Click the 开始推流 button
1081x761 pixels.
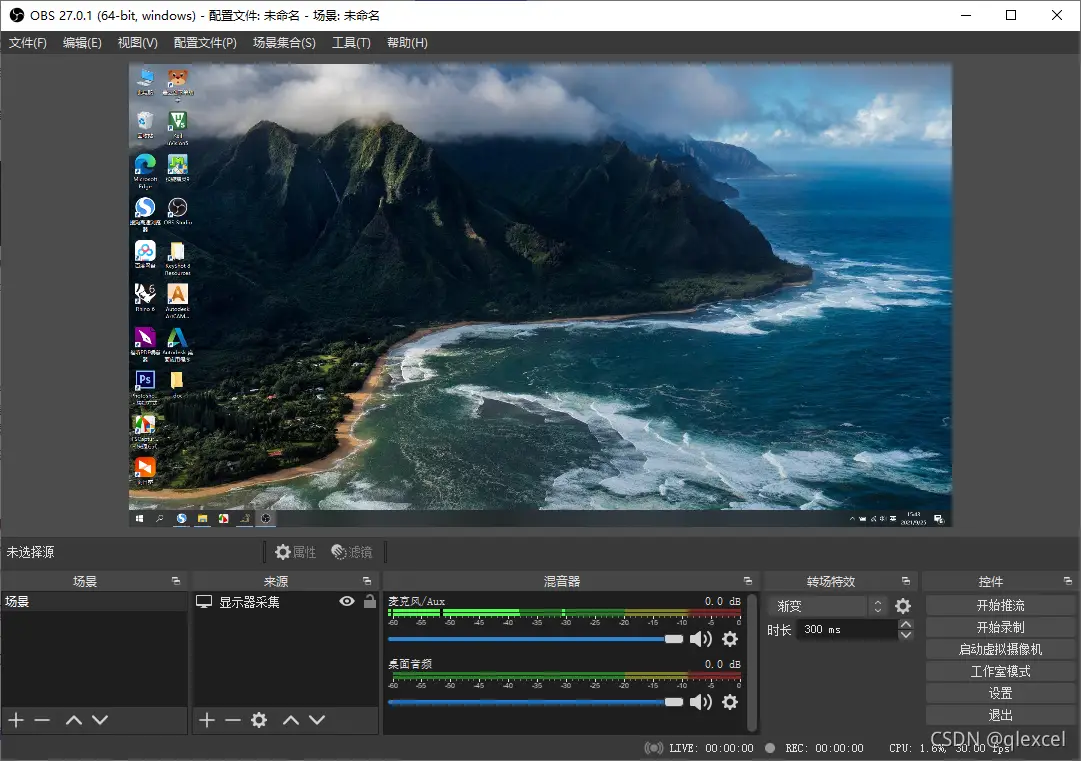(x=1000, y=606)
